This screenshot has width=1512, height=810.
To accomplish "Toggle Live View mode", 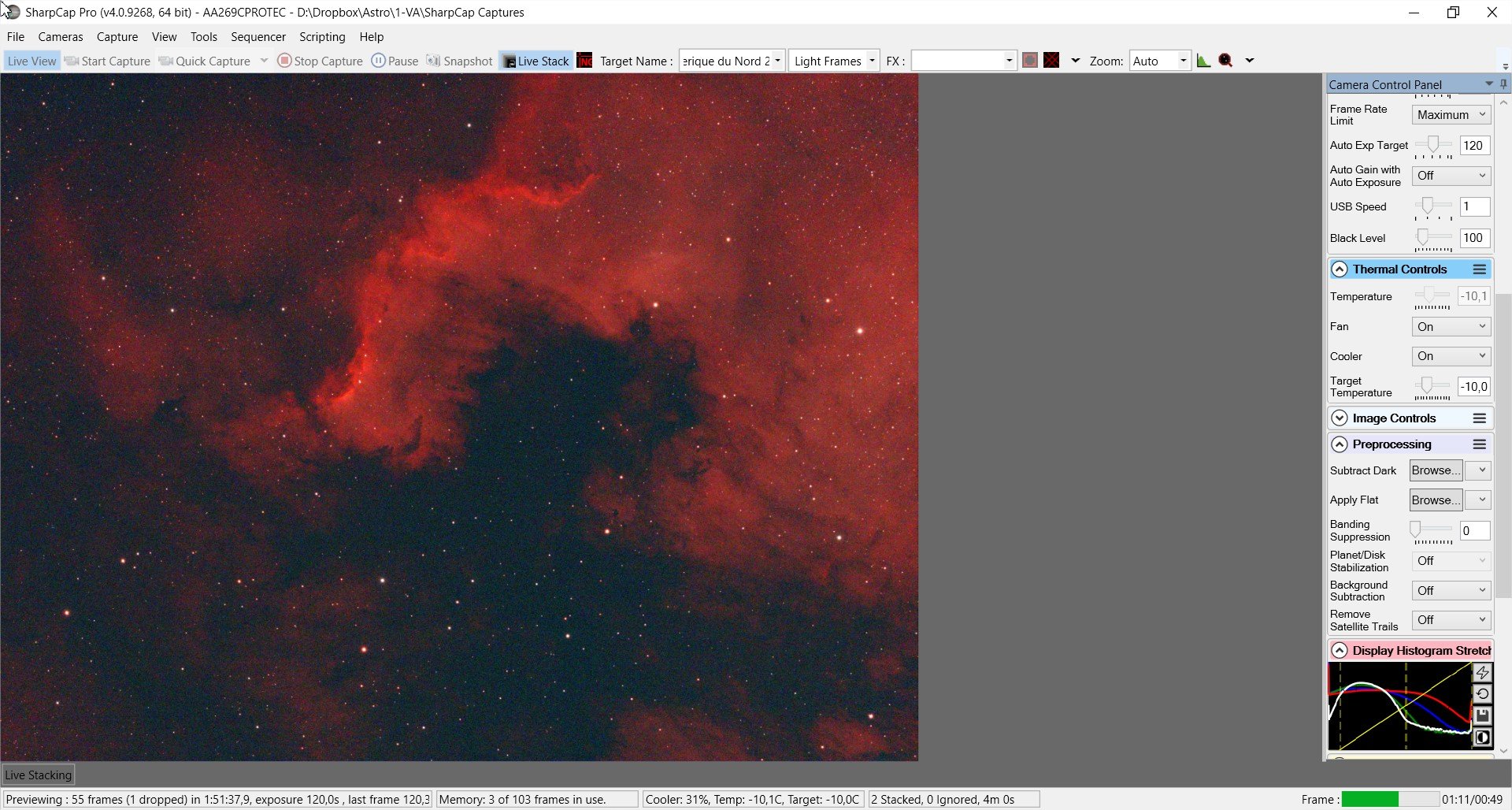I will [31, 61].
